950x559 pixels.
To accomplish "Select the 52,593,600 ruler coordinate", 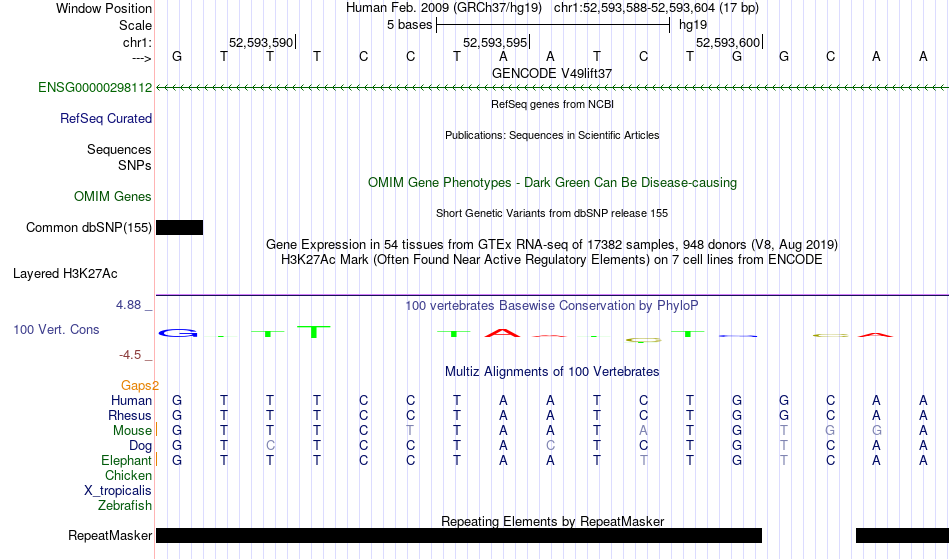I will click(728, 42).
